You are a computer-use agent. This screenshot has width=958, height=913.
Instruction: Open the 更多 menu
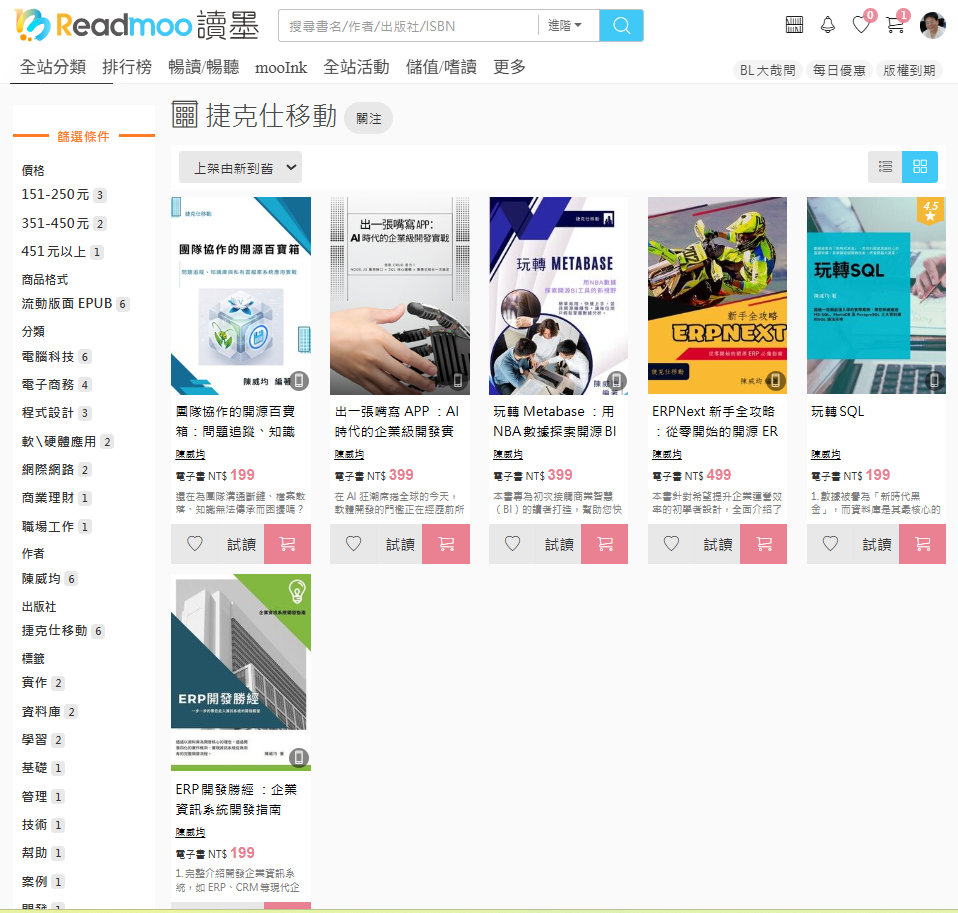[x=510, y=67]
